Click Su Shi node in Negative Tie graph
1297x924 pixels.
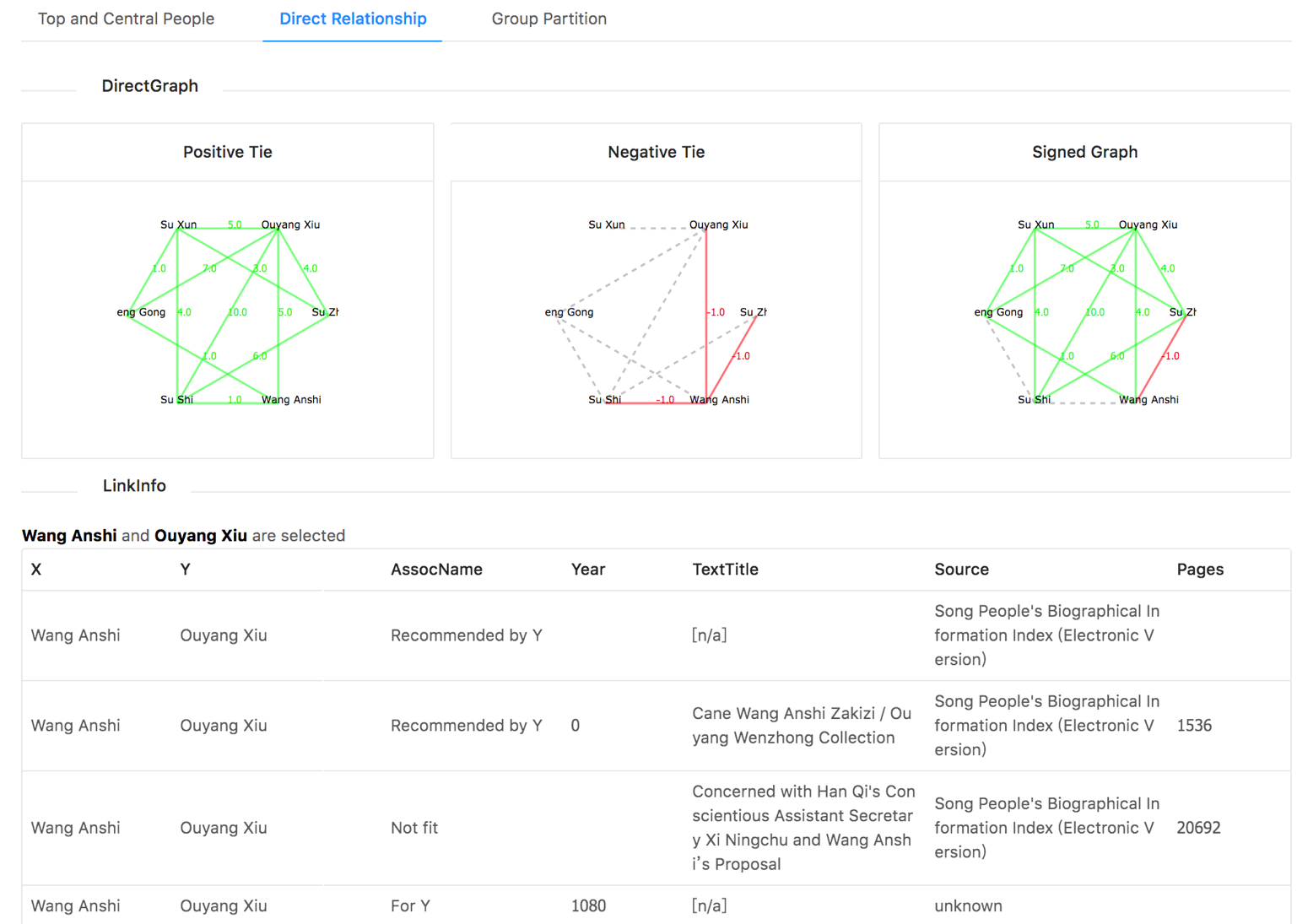(605, 399)
